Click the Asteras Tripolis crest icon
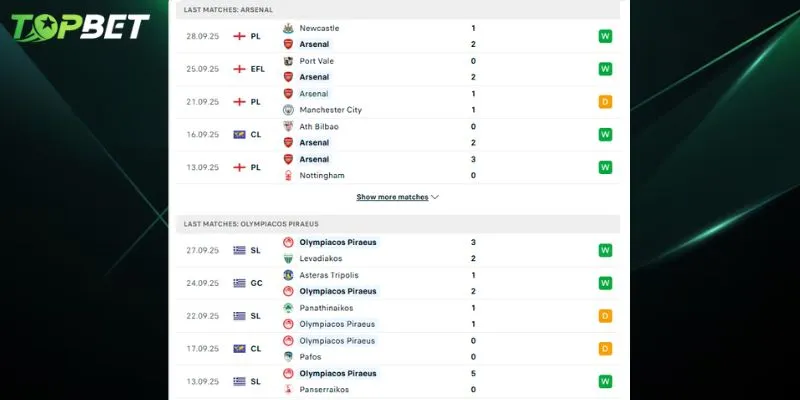Image resolution: width=800 pixels, height=400 pixels. [x=288, y=275]
